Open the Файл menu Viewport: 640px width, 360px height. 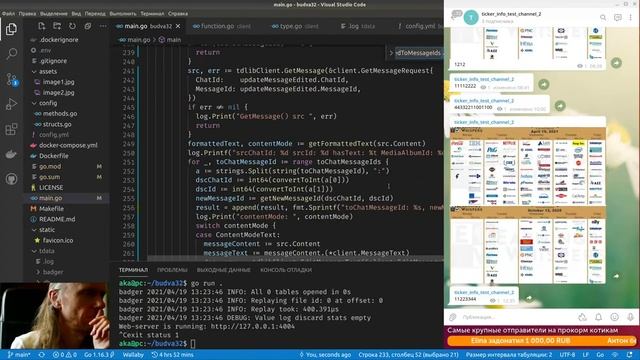click(8, 13)
